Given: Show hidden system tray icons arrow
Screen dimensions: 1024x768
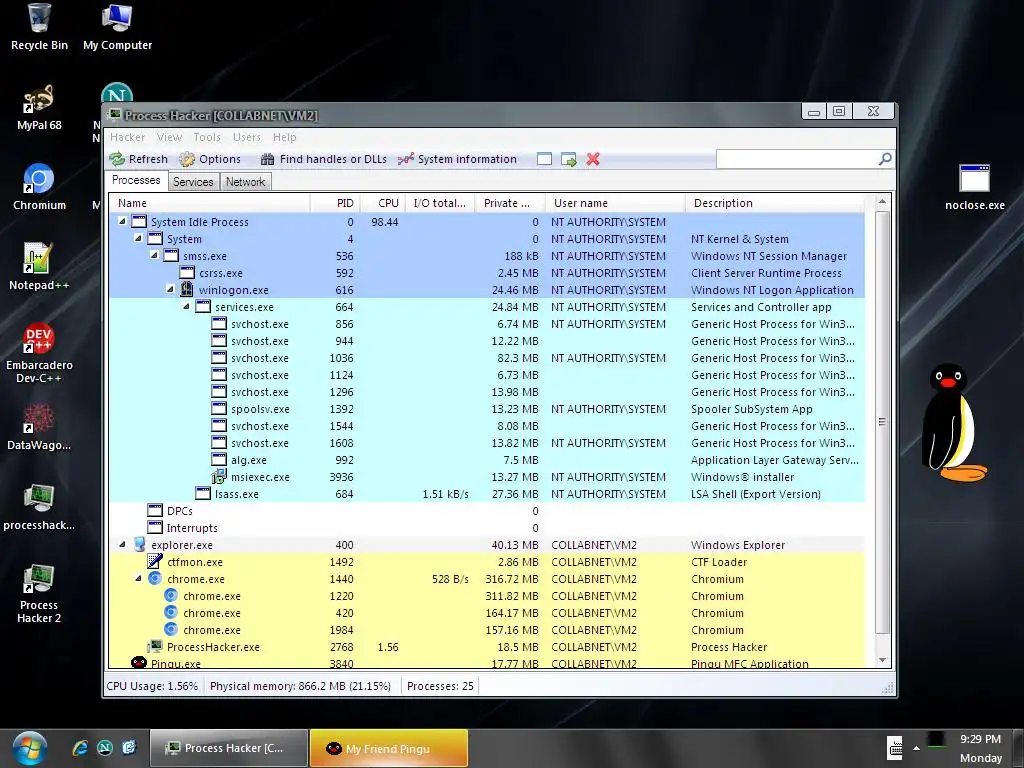Looking at the screenshot, I should 916,748.
